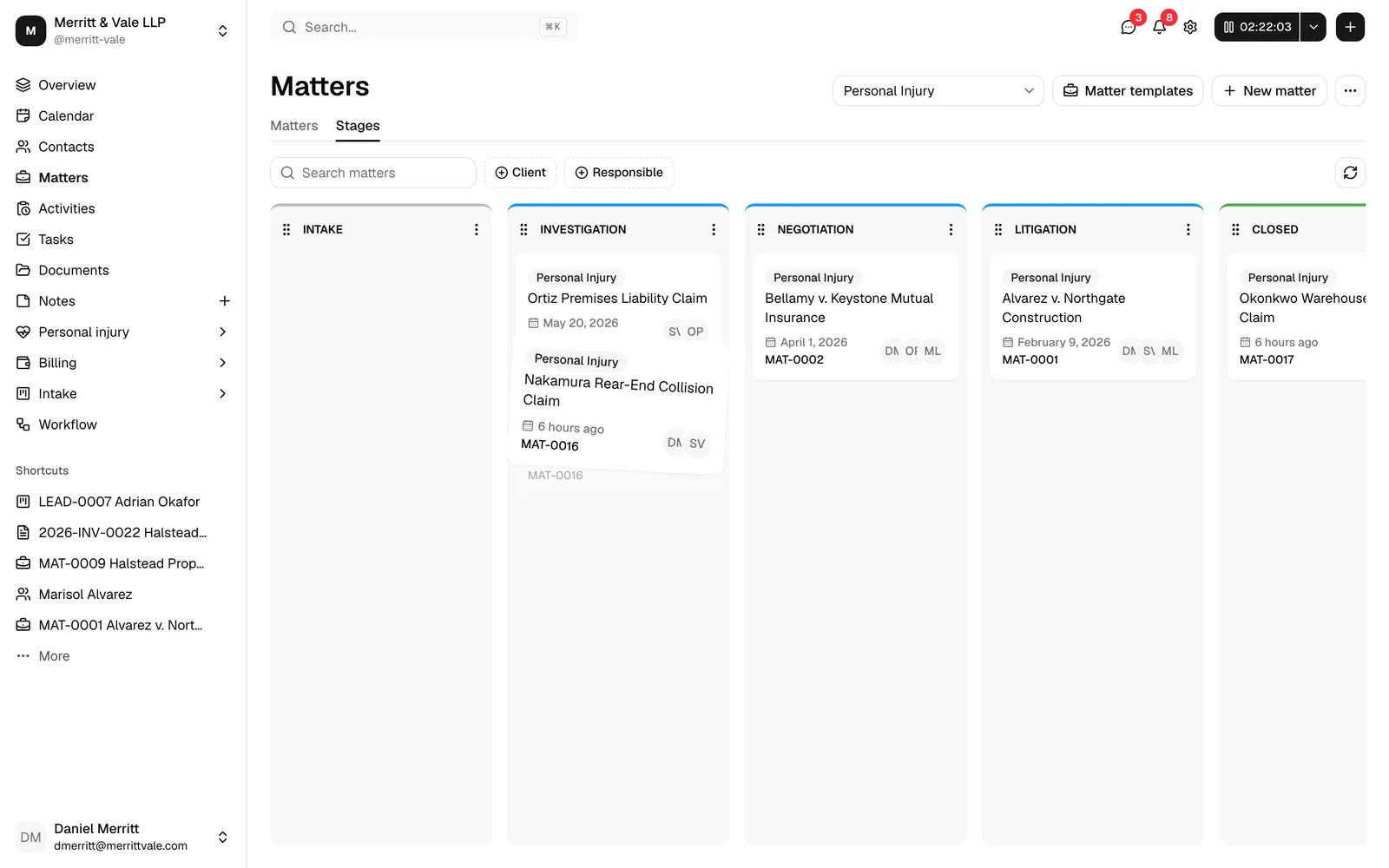The height and width of the screenshot is (868, 1389).
Task: Click the Matter templates button
Action: 1128,91
